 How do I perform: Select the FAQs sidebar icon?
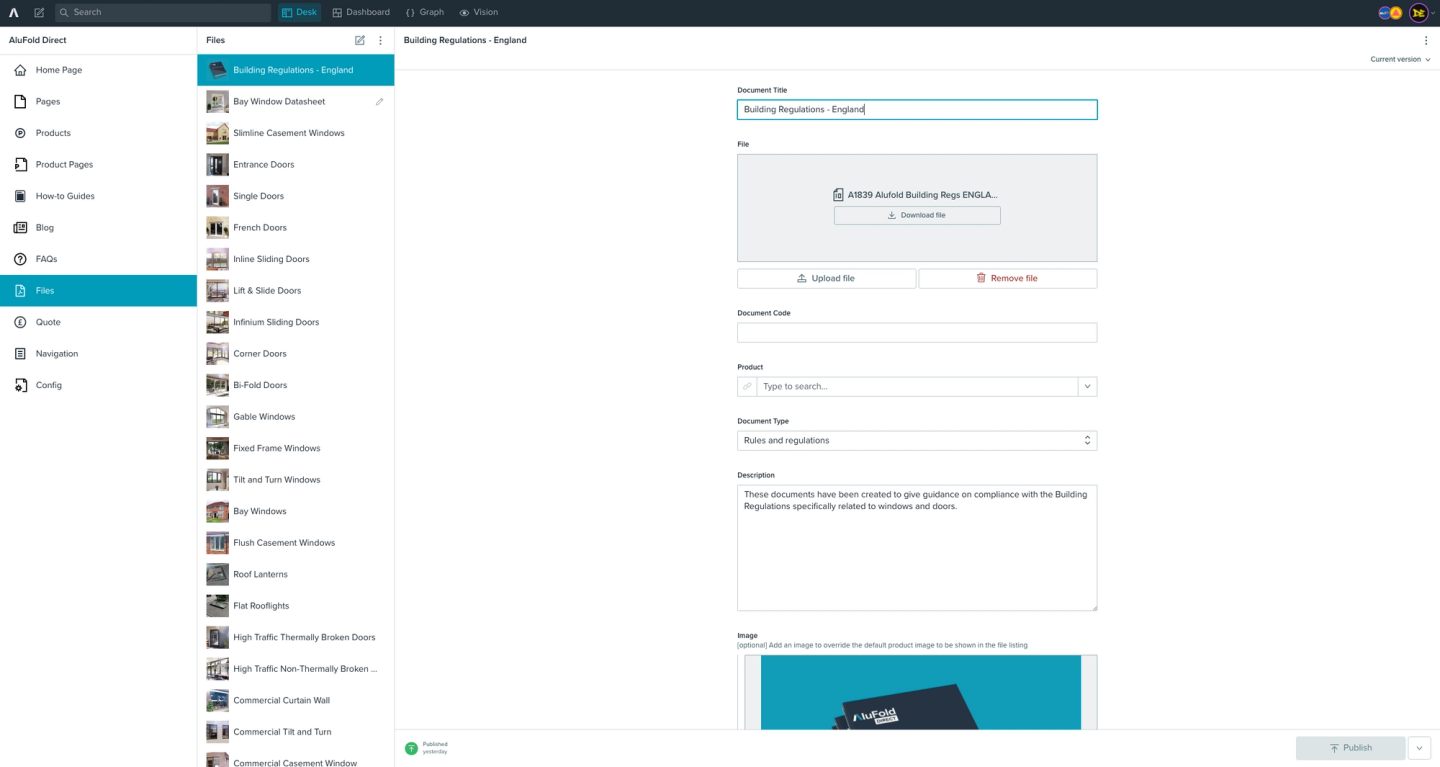coord(20,259)
